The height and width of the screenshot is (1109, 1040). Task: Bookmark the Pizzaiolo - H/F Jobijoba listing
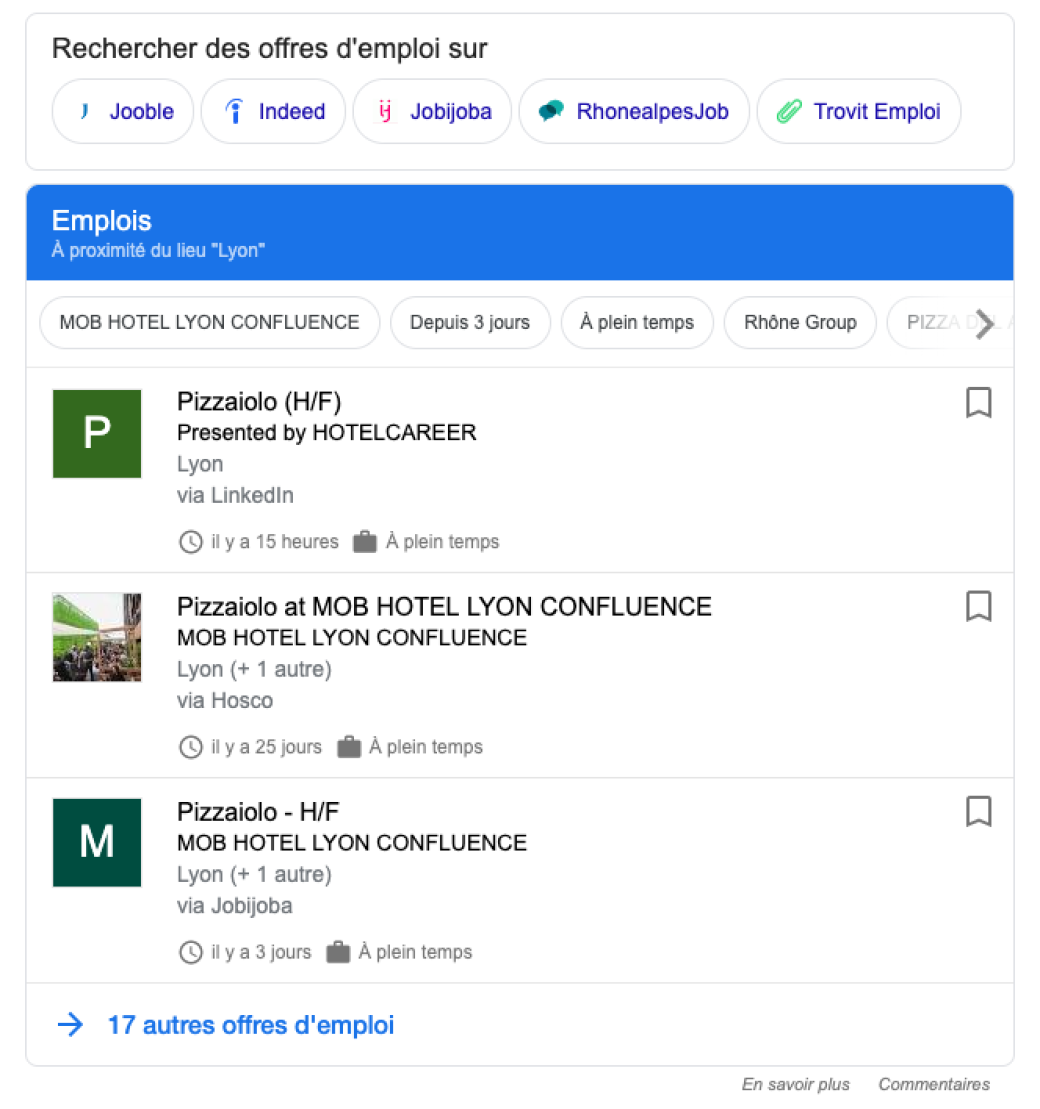(978, 811)
